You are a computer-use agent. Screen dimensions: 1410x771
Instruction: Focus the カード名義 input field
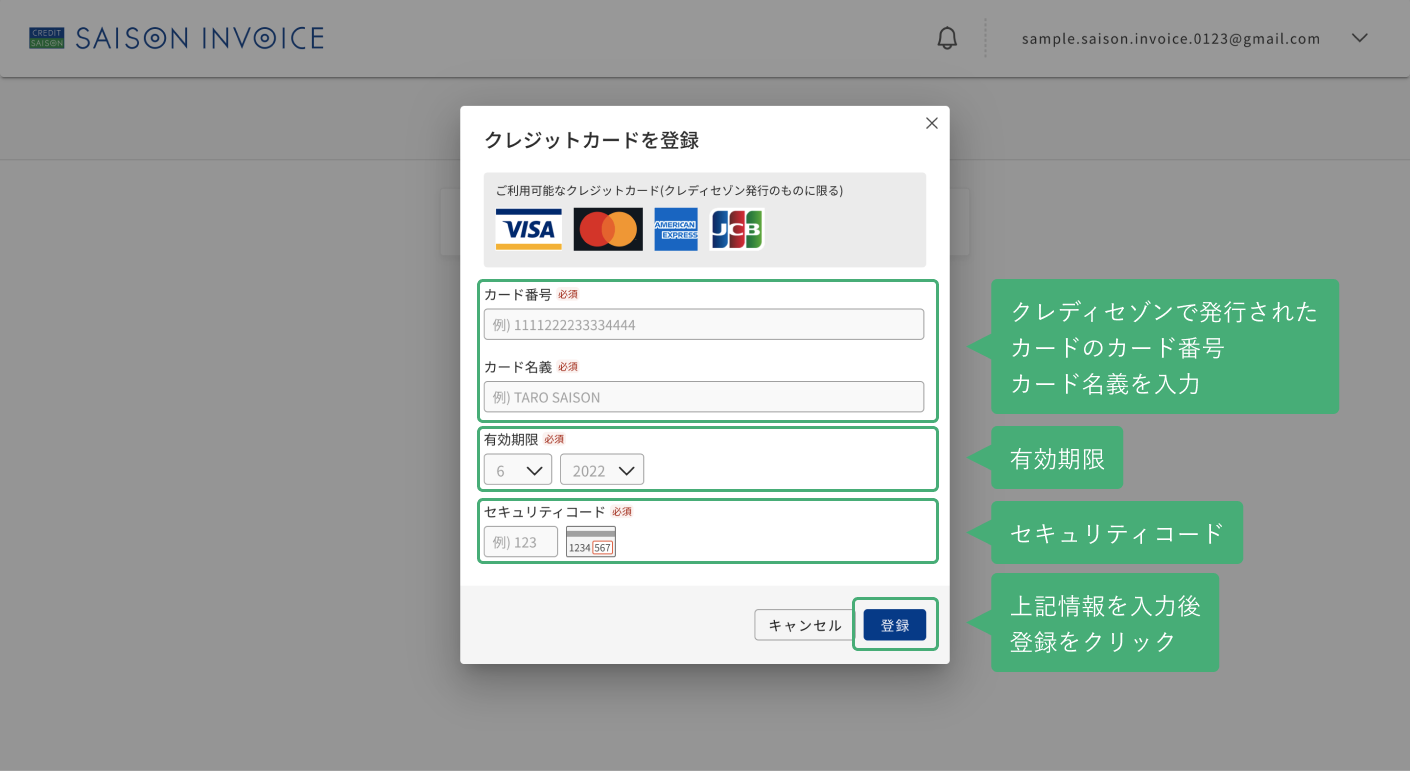pos(704,396)
